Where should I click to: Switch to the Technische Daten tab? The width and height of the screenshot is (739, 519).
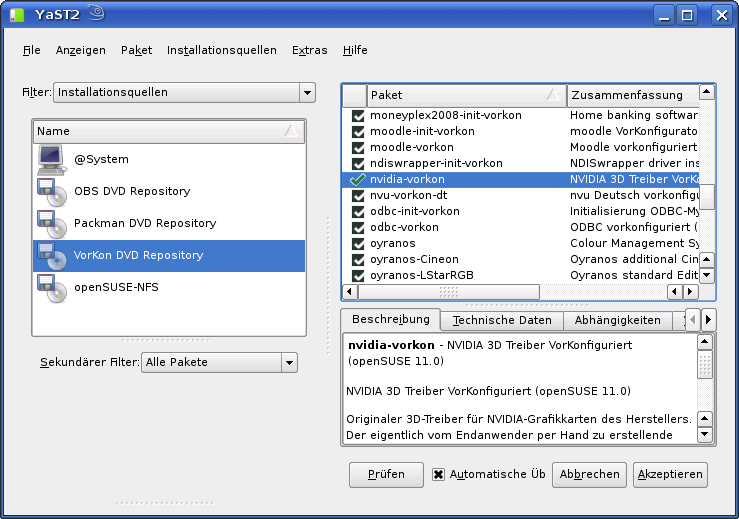point(502,321)
